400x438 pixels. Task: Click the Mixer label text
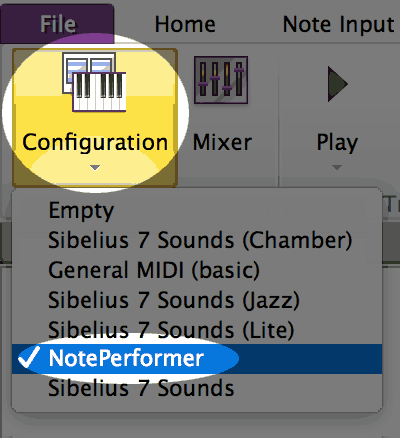point(222,142)
